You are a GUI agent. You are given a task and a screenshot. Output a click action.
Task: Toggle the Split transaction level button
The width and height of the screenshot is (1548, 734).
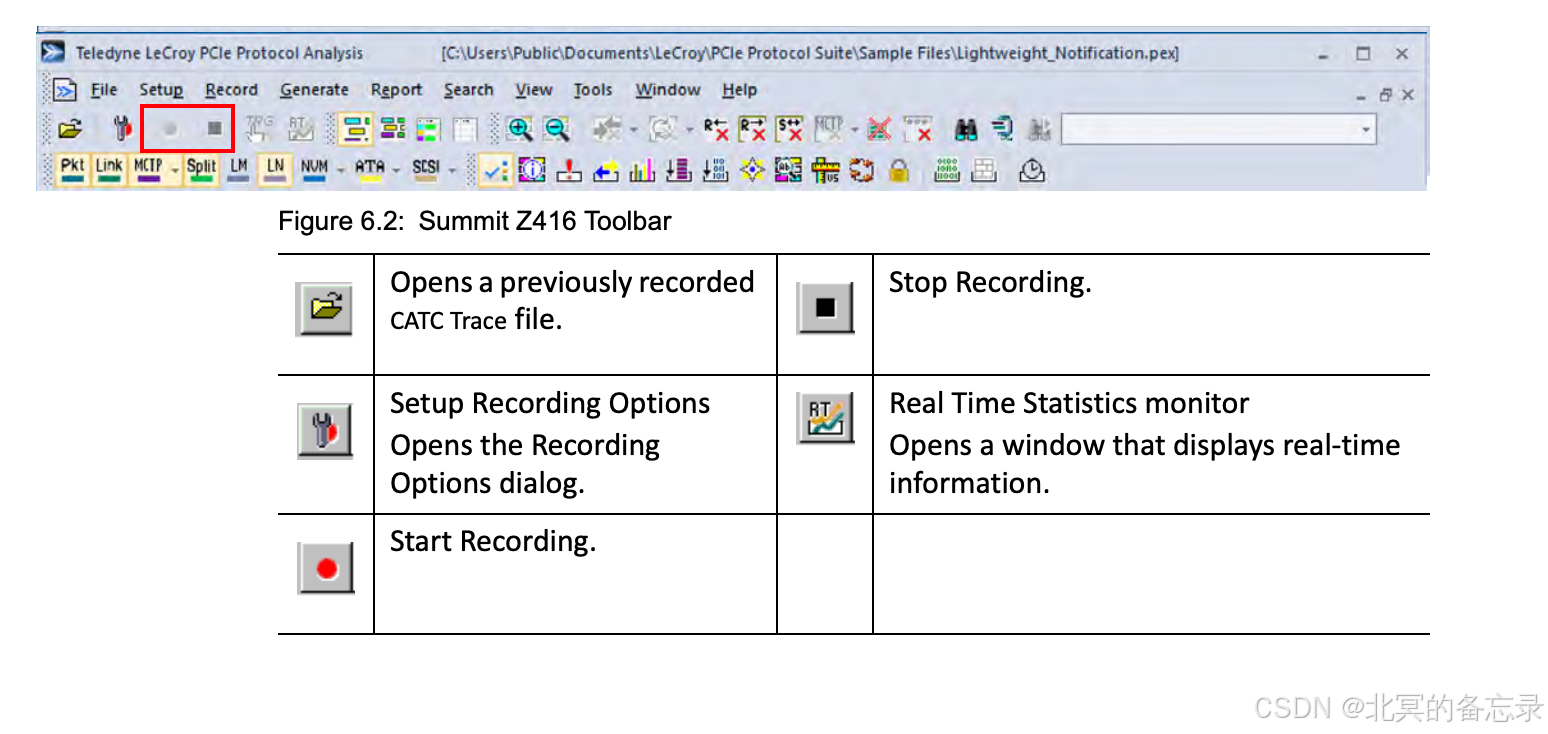tap(200, 170)
